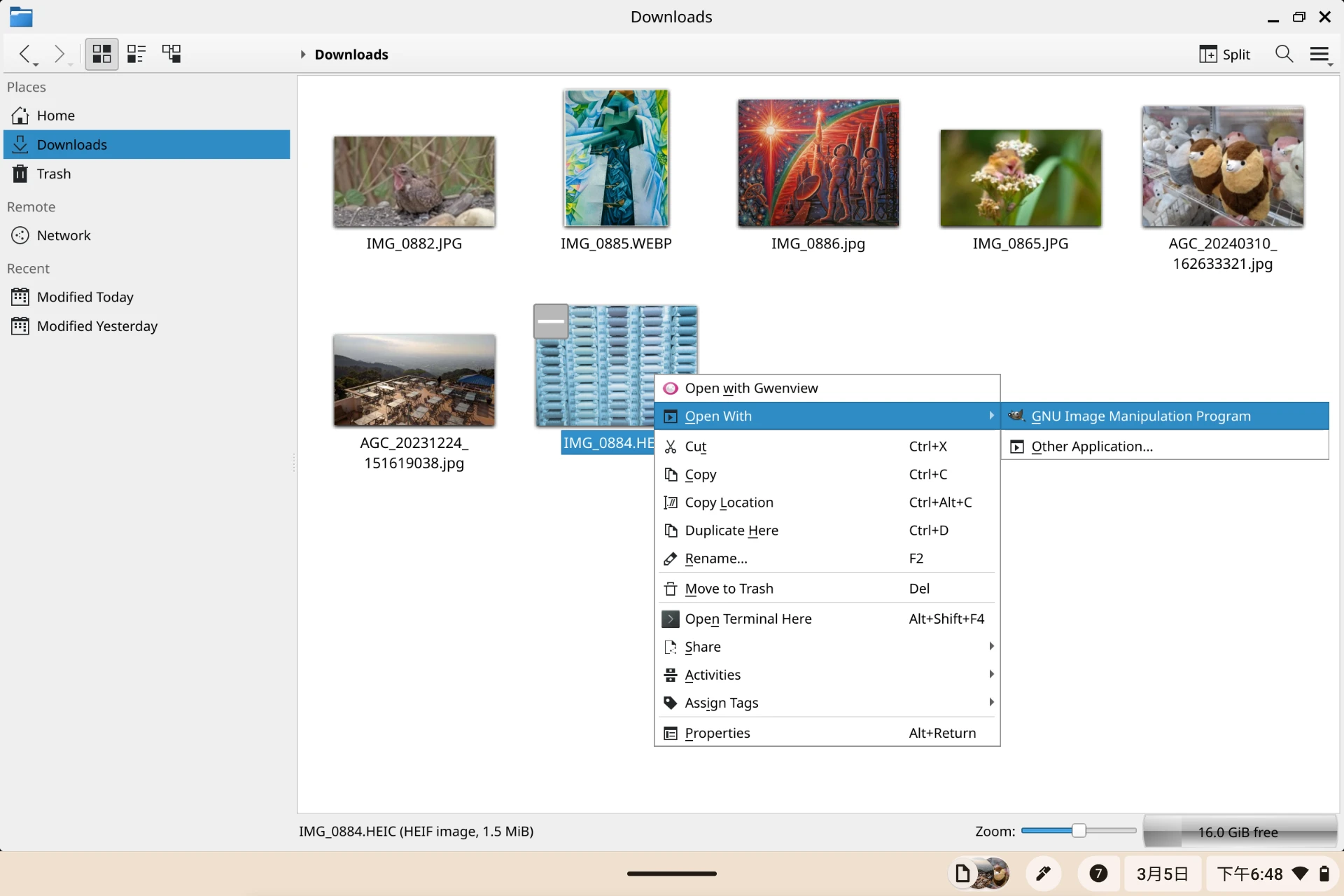Click the pen icon in the taskbar
The image size is (1344, 896).
[1043, 874]
